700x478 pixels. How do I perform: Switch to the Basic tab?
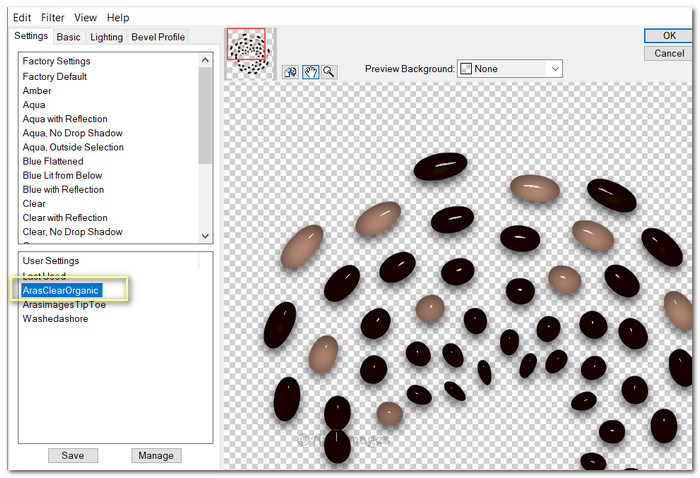(69, 37)
